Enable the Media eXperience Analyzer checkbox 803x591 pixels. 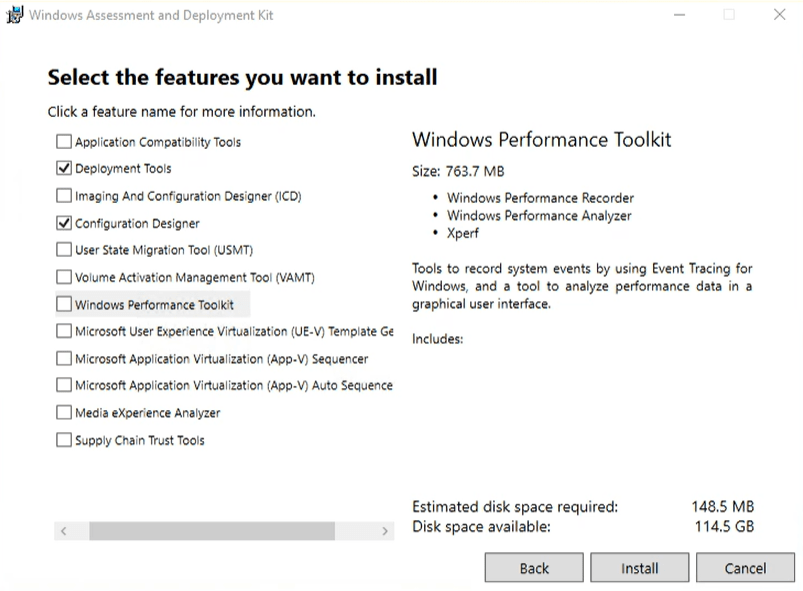(64, 412)
